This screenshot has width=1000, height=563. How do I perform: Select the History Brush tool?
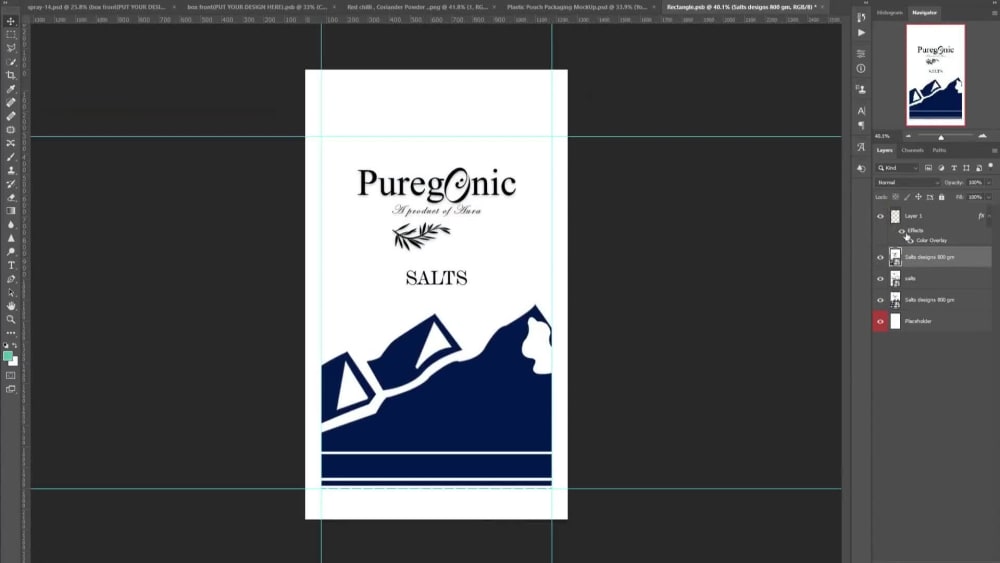[x=11, y=184]
